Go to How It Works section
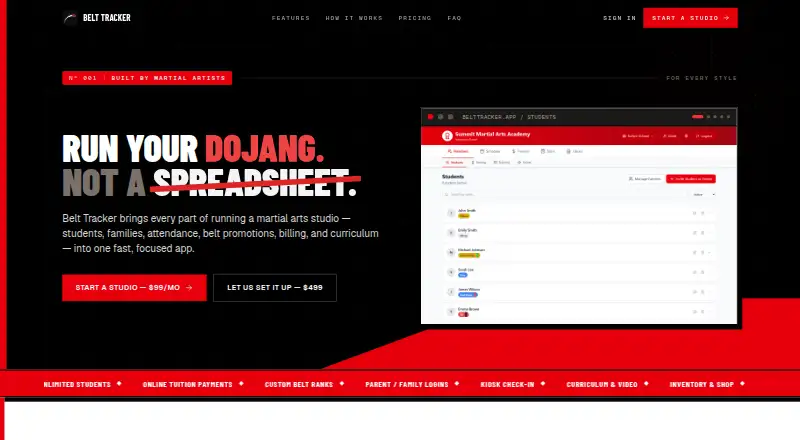 coord(354,18)
